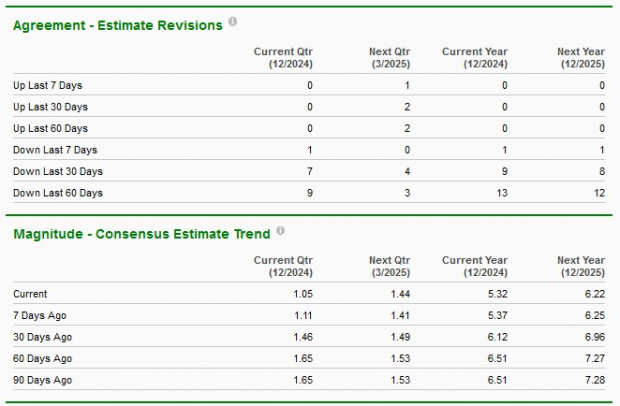This screenshot has width=620, height=406.
Task: Click Current Qtr (12/2024) header in Magnitude table
Action: pos(283,266)
